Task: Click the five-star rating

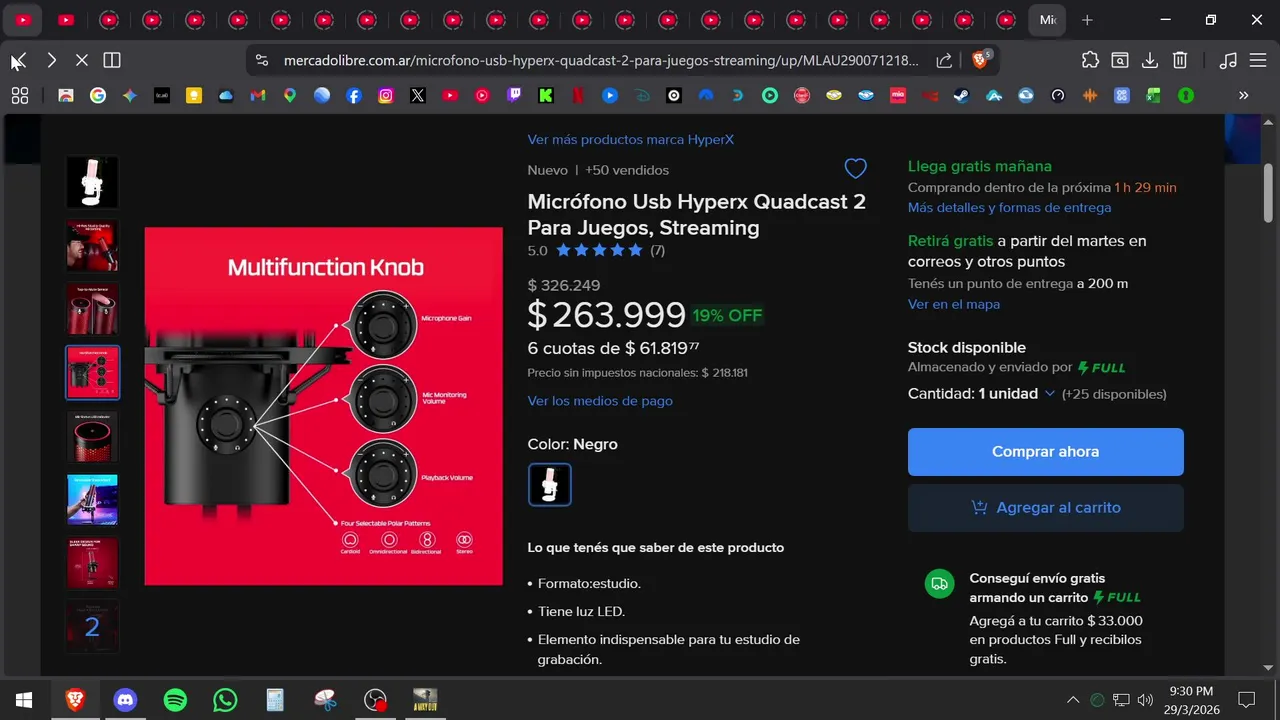Action: pos(600,251)
